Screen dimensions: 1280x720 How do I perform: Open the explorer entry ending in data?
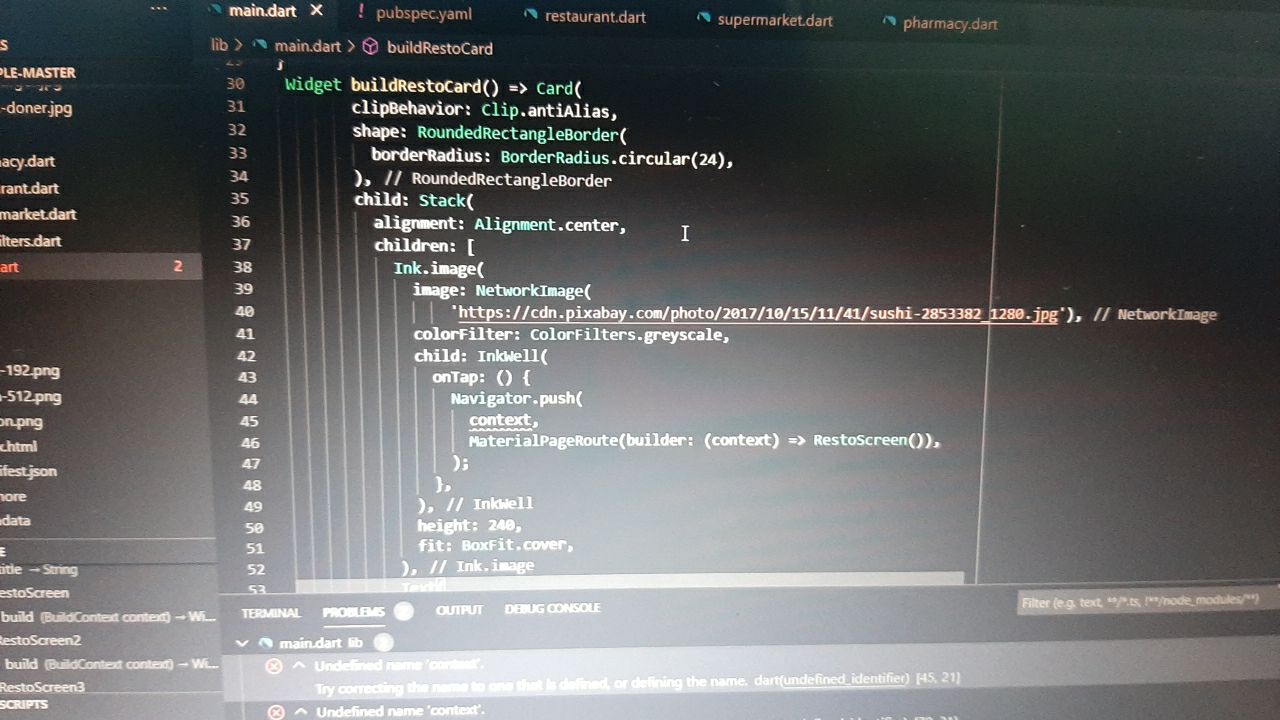(x=15, y=520)
